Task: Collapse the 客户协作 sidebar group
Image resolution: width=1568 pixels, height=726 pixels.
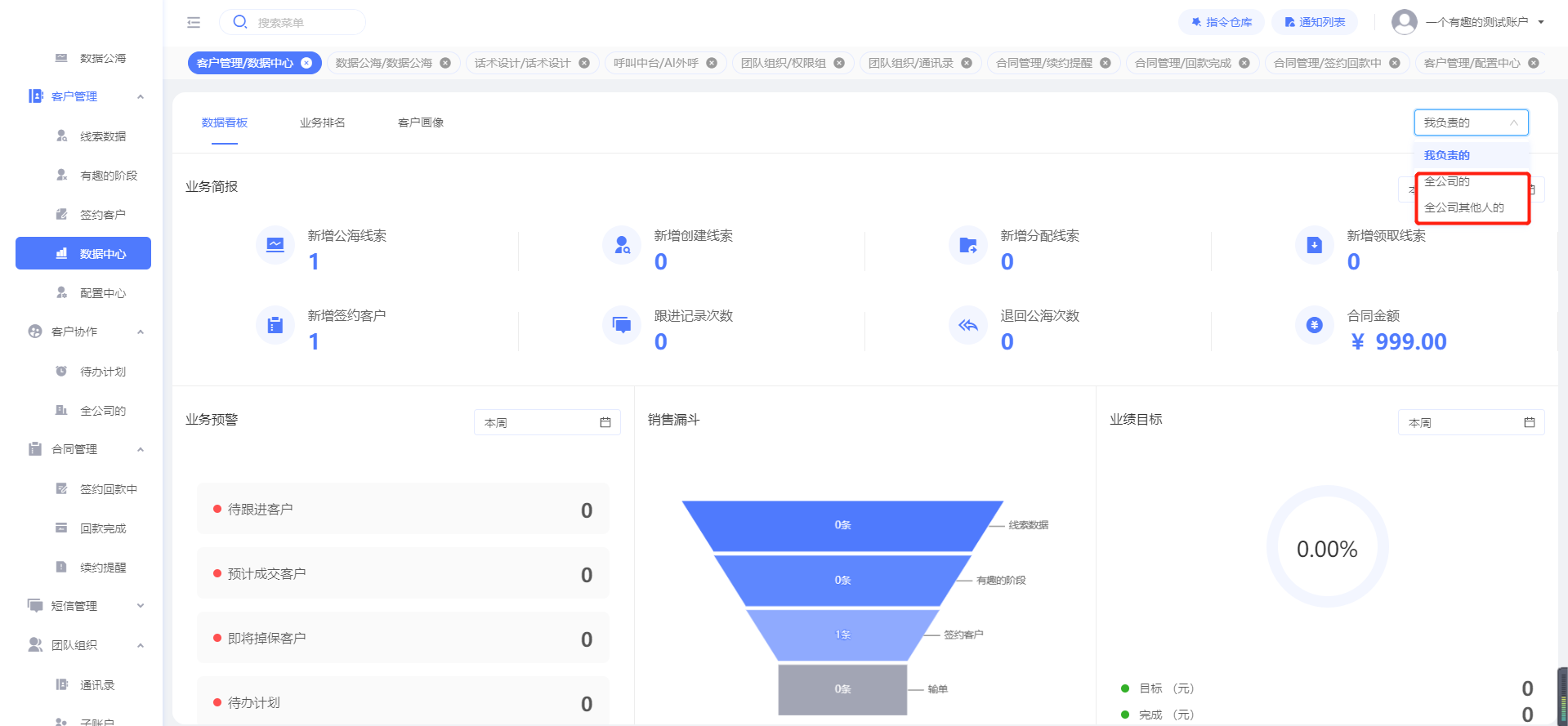Action: coord(141,332)
